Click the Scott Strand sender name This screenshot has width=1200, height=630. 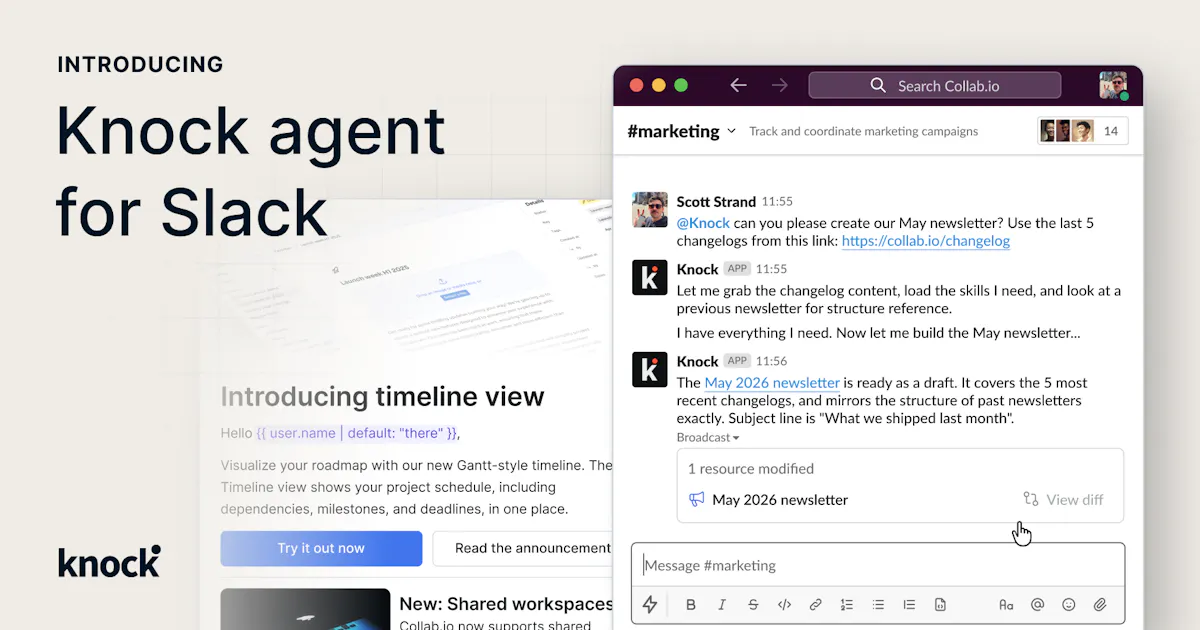pos(716,201)
